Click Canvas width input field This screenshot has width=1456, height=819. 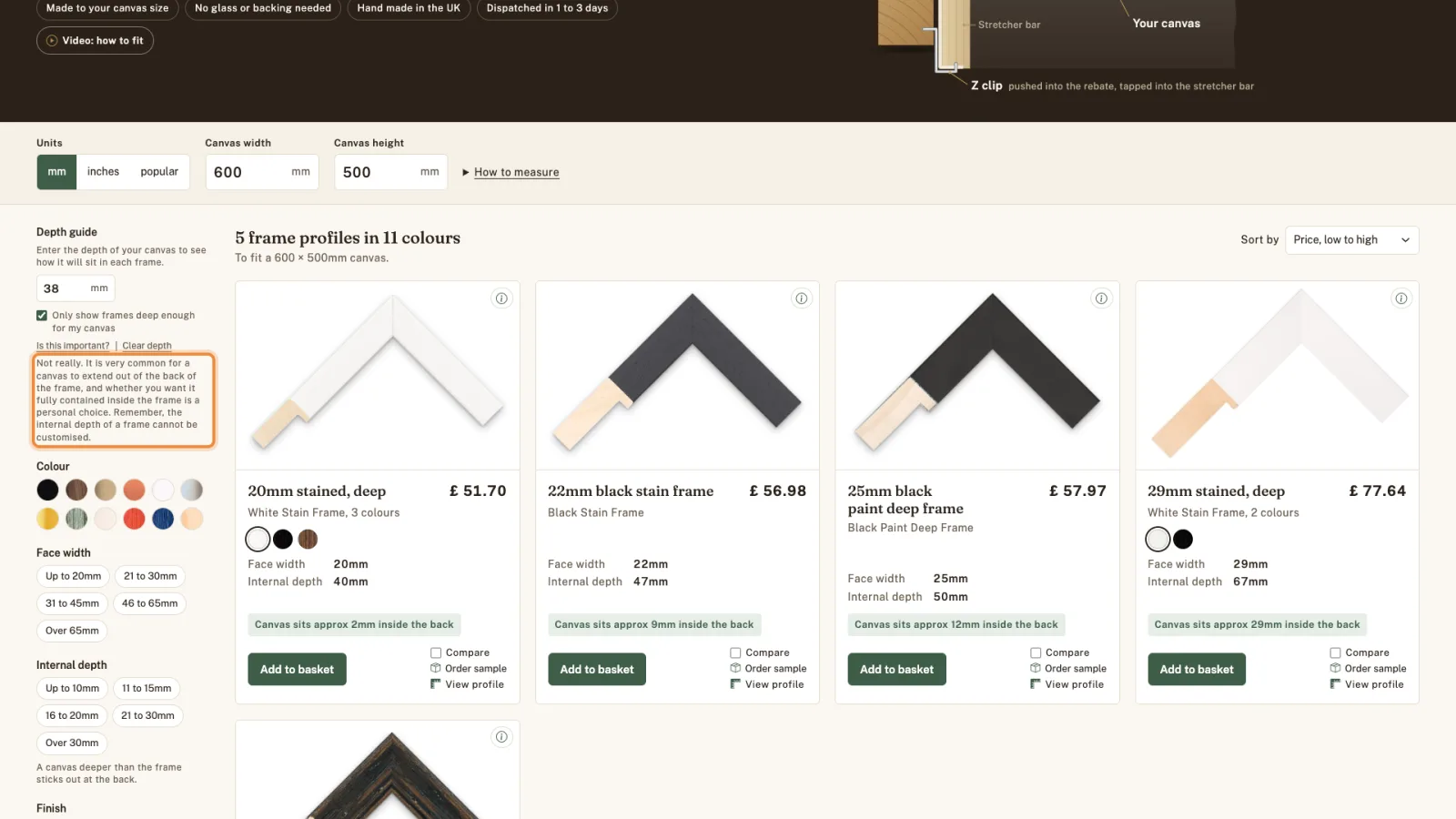point(262,172)
